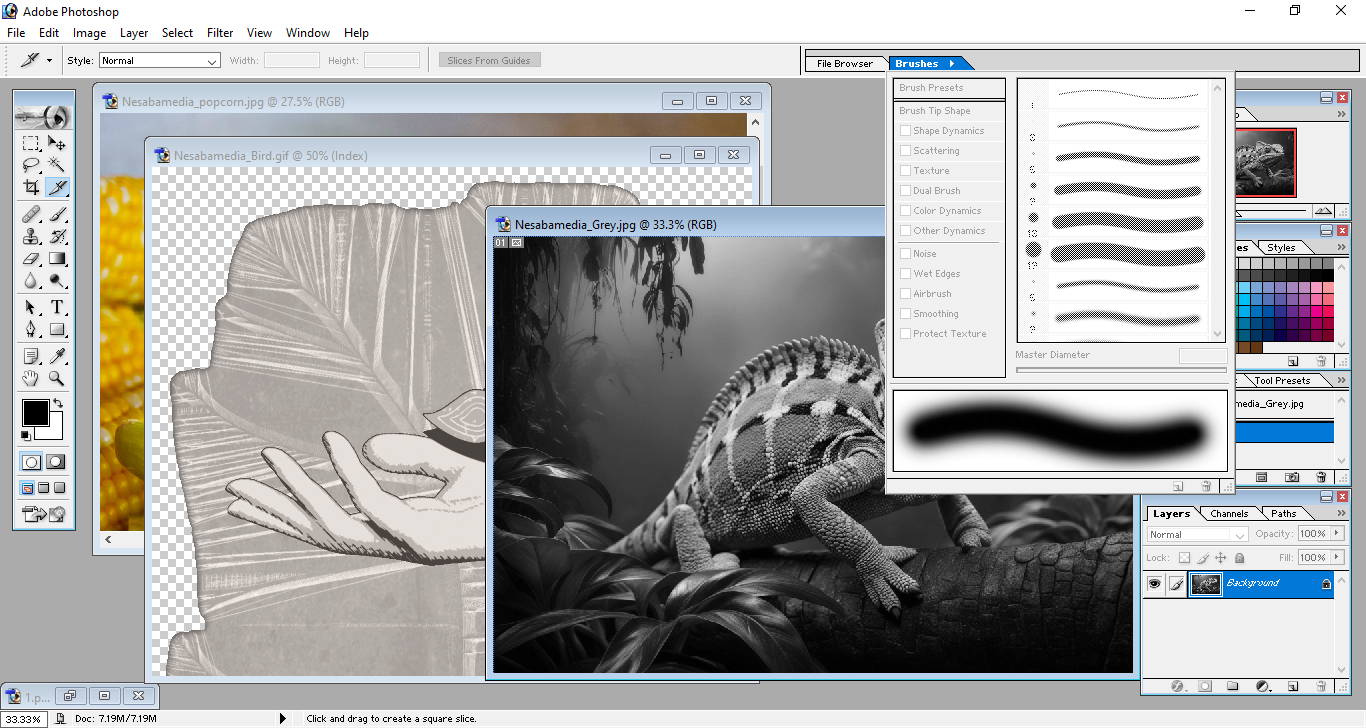
Task: Click the Slices From Guides button
Action: pos(489,61)
